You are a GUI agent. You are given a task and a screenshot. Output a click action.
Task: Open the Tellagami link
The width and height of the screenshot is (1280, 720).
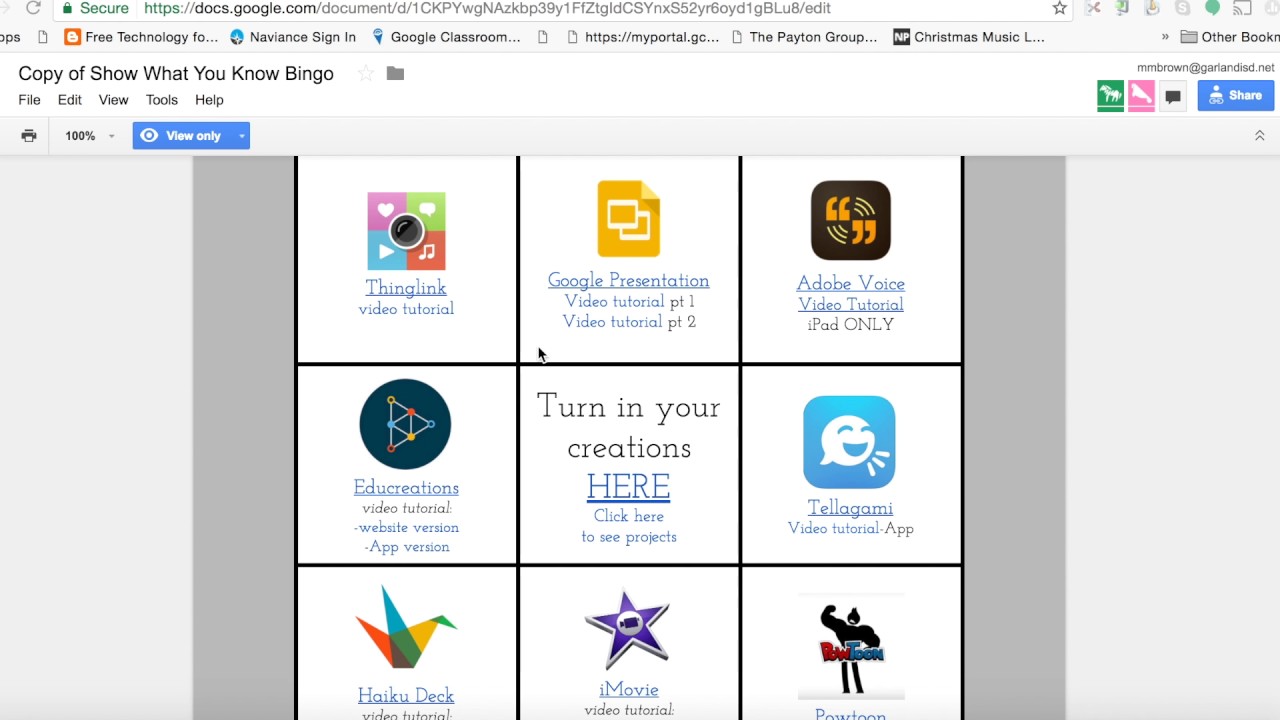pos(850,508)
